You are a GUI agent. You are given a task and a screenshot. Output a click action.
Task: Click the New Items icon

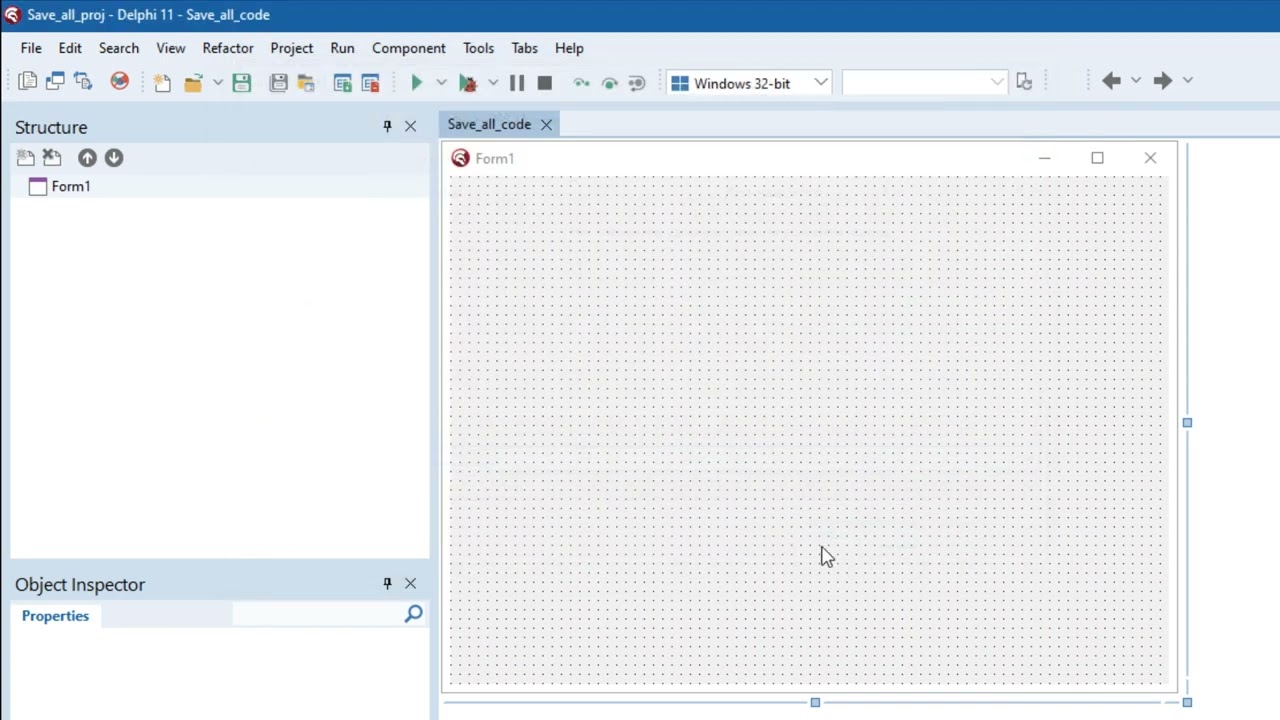click(x=162, y=83)
